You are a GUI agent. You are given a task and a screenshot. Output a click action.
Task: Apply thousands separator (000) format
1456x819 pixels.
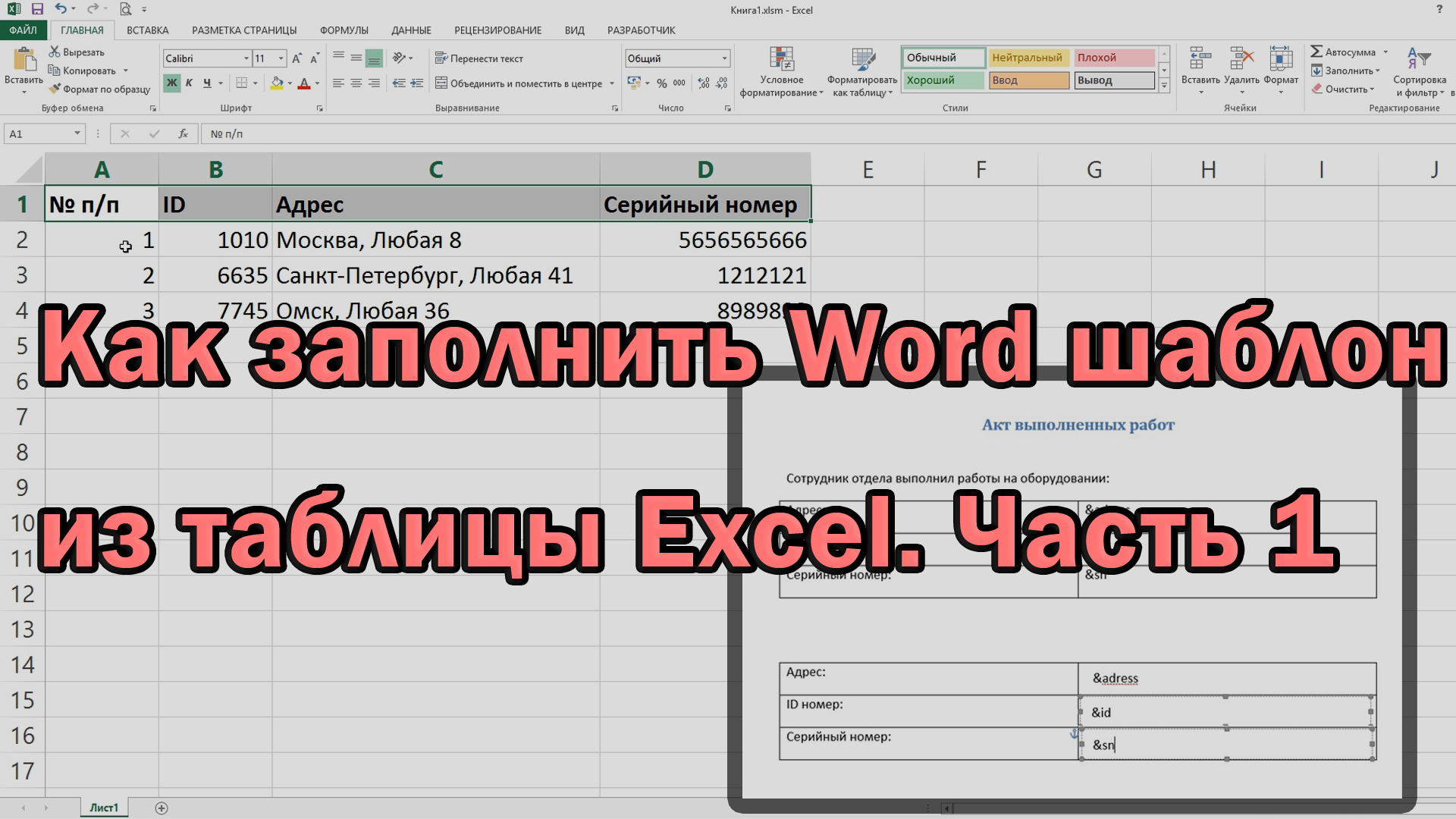point(679,83)
